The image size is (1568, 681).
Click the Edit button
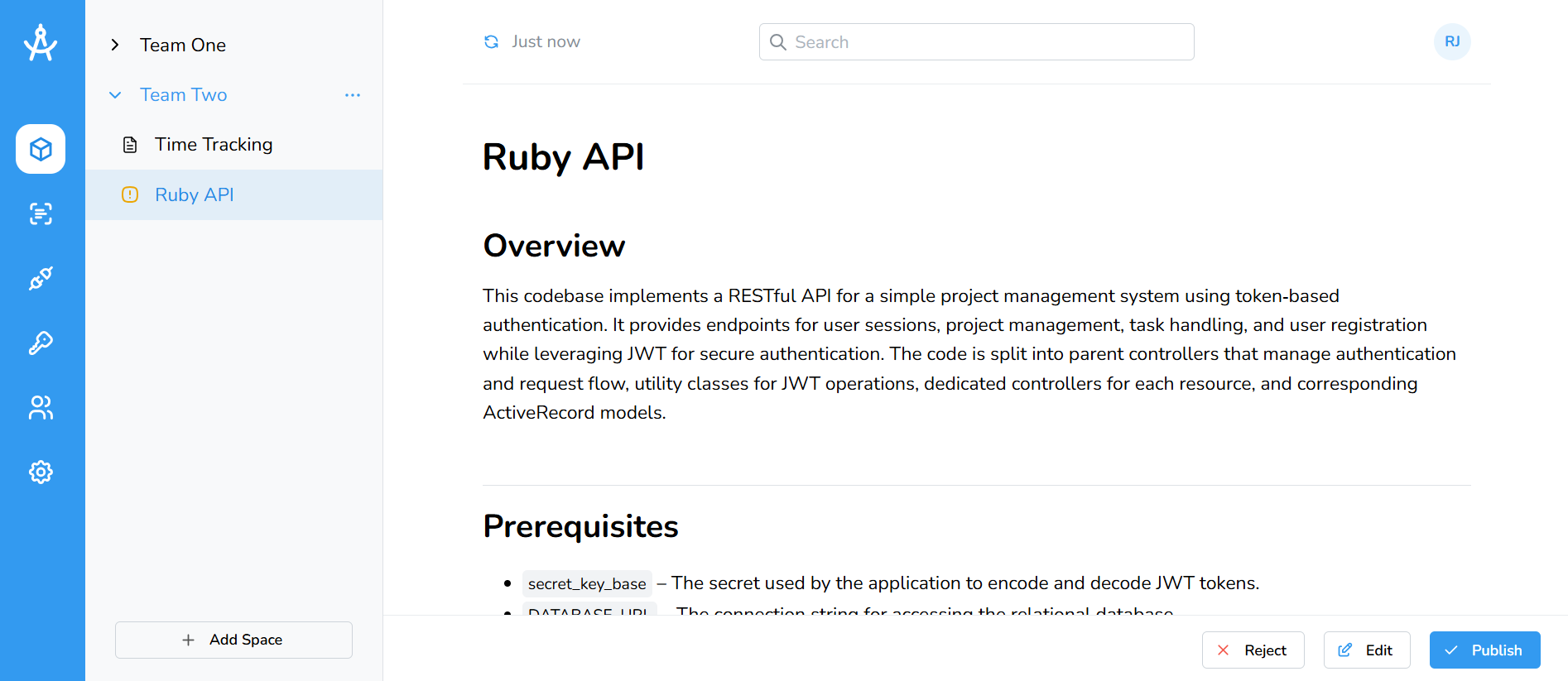pyautogui.click(x=1366, y=650)
